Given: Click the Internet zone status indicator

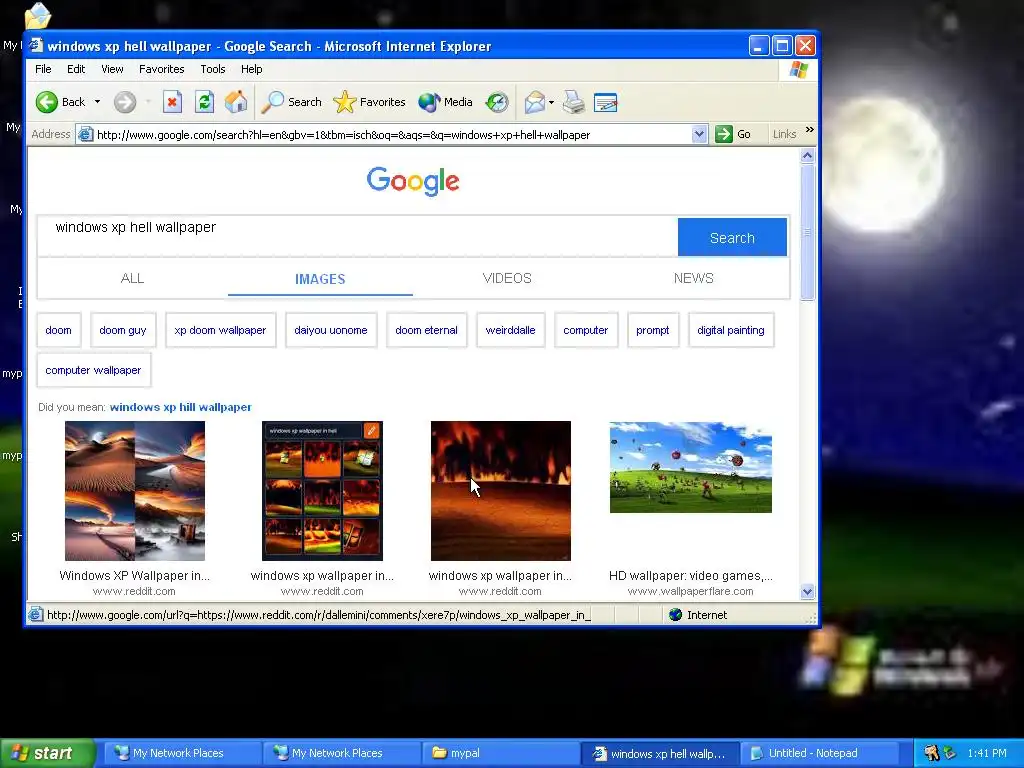Looking at the screenshot, I should (x=698, y=615).
